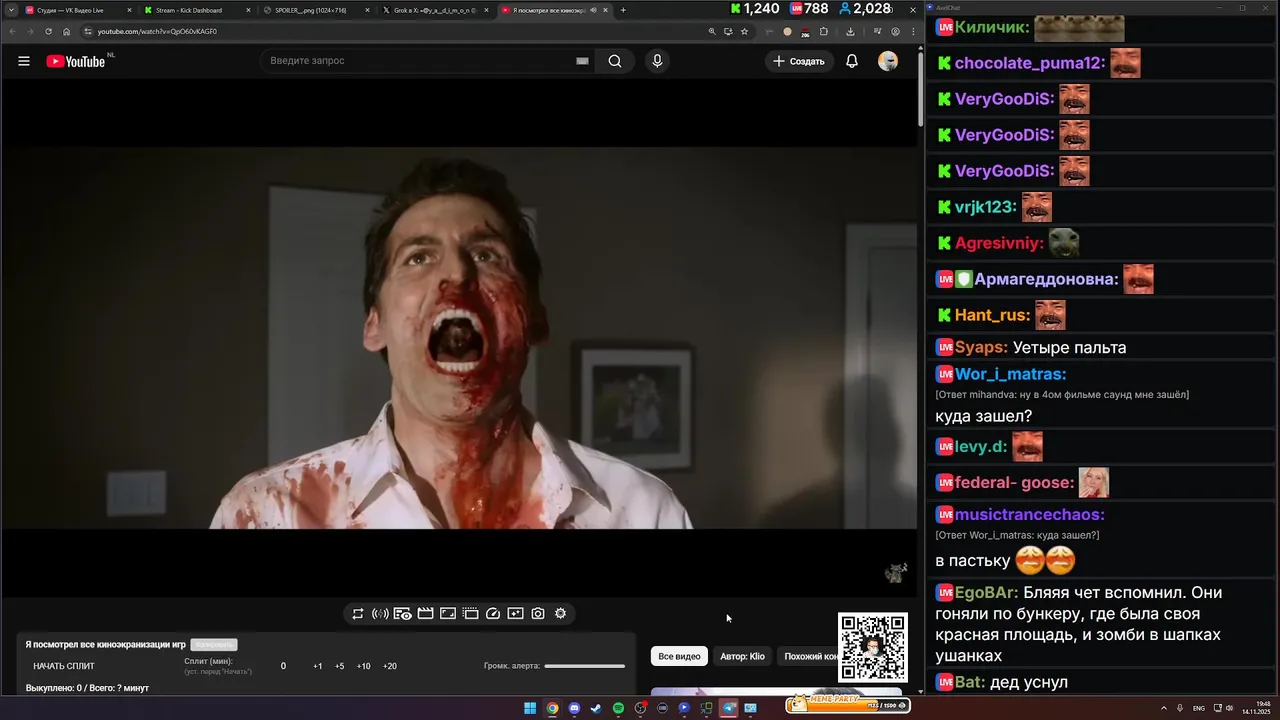The image size is (1280, 720).
Task: Toggle the loop icon in the player toolbar
Action: coord(357,613)
